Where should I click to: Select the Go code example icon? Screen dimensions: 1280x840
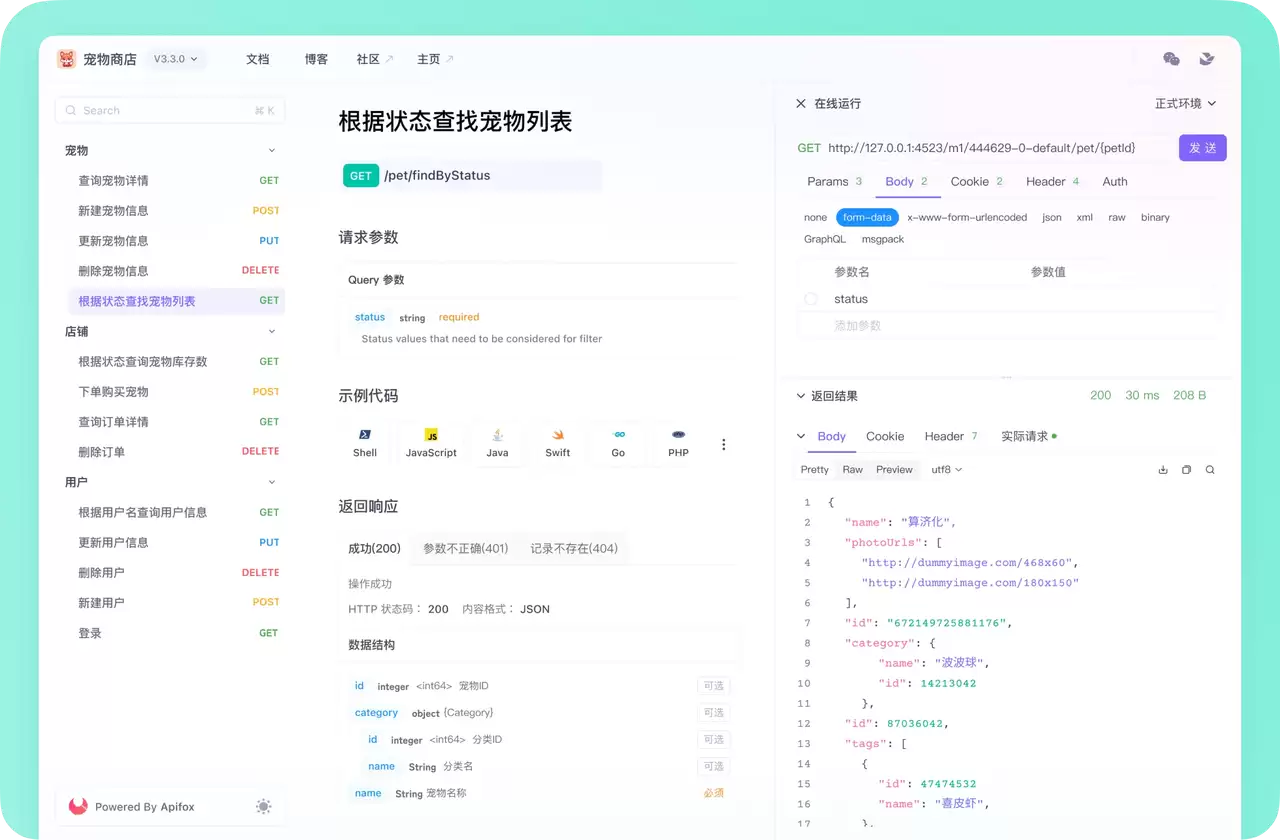tap(619, 435)
